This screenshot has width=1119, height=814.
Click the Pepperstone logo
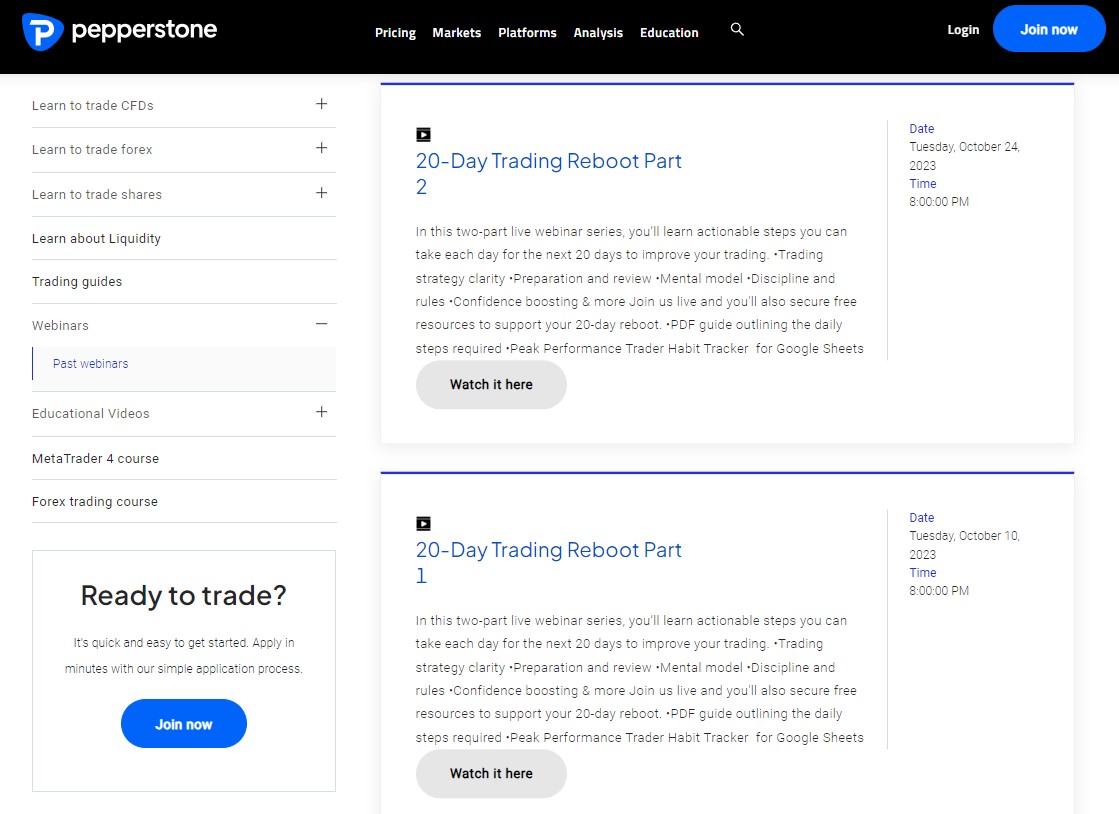click(119, 30)
